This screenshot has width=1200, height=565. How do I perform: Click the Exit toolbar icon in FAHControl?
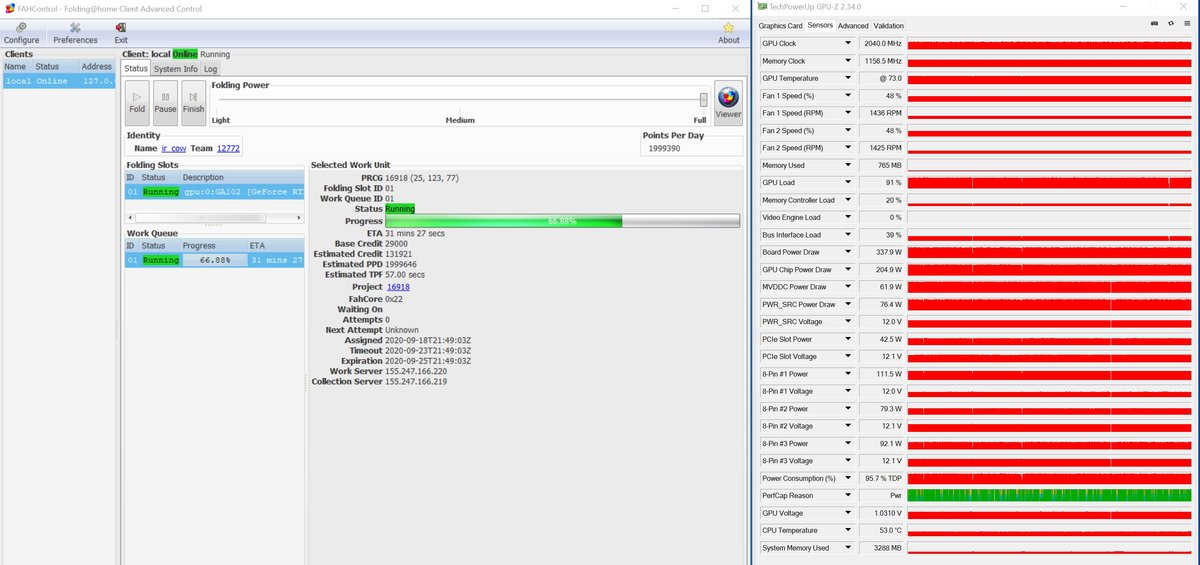[121, 34]
